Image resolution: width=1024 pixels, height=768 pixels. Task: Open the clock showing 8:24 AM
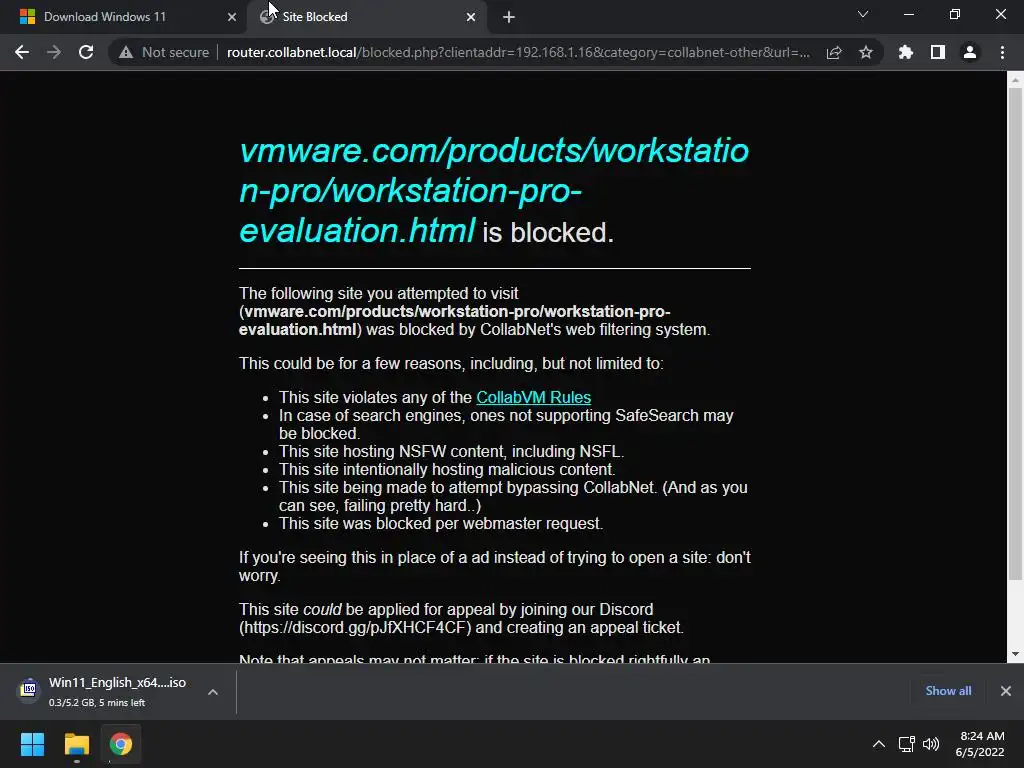980,744
